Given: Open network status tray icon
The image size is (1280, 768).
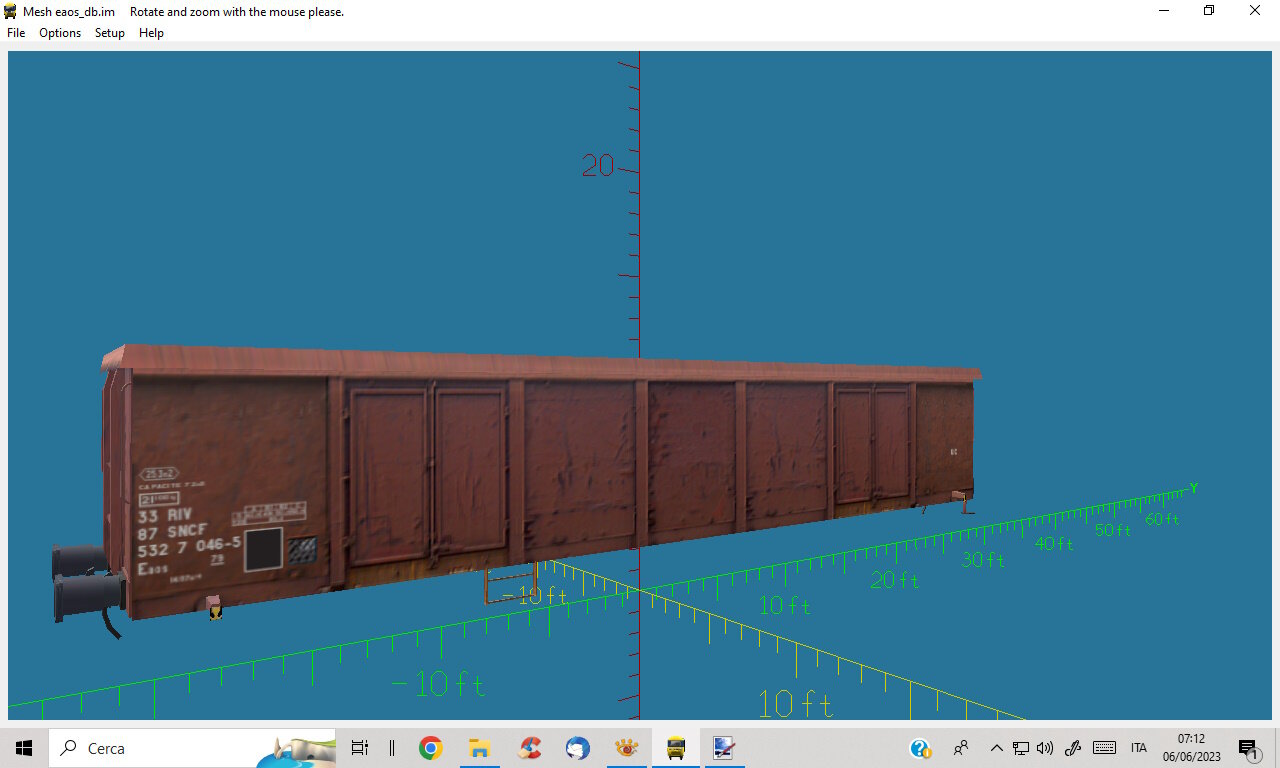Looking at the screenshot, I should click(x=1021, y=748).
